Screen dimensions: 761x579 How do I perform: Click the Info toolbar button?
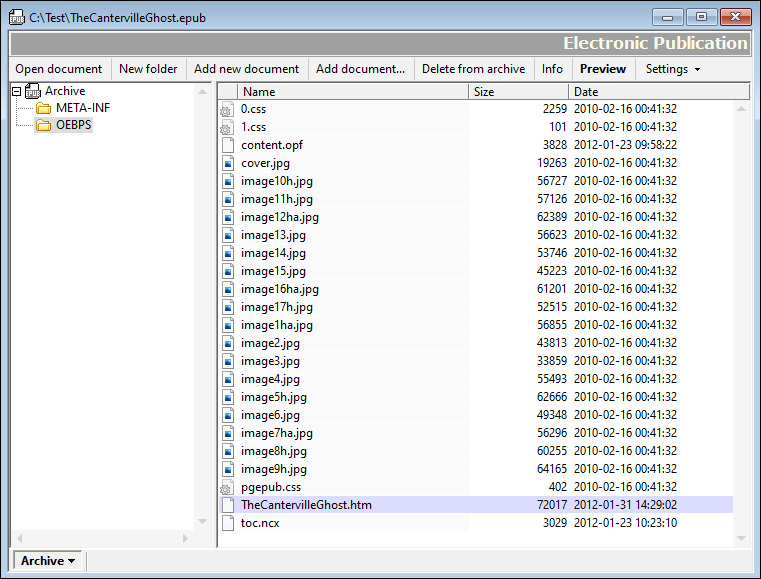(x=552, y=69)
